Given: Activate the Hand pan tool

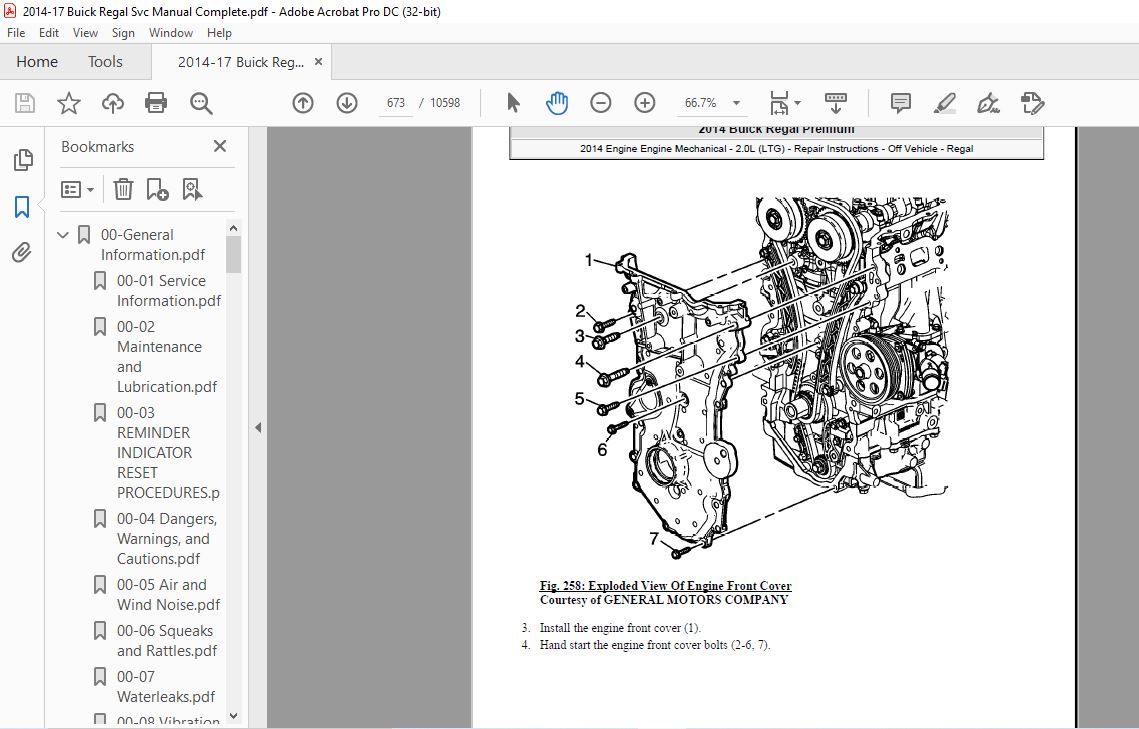Looking at the screenshot, I should tap(557, 103).
